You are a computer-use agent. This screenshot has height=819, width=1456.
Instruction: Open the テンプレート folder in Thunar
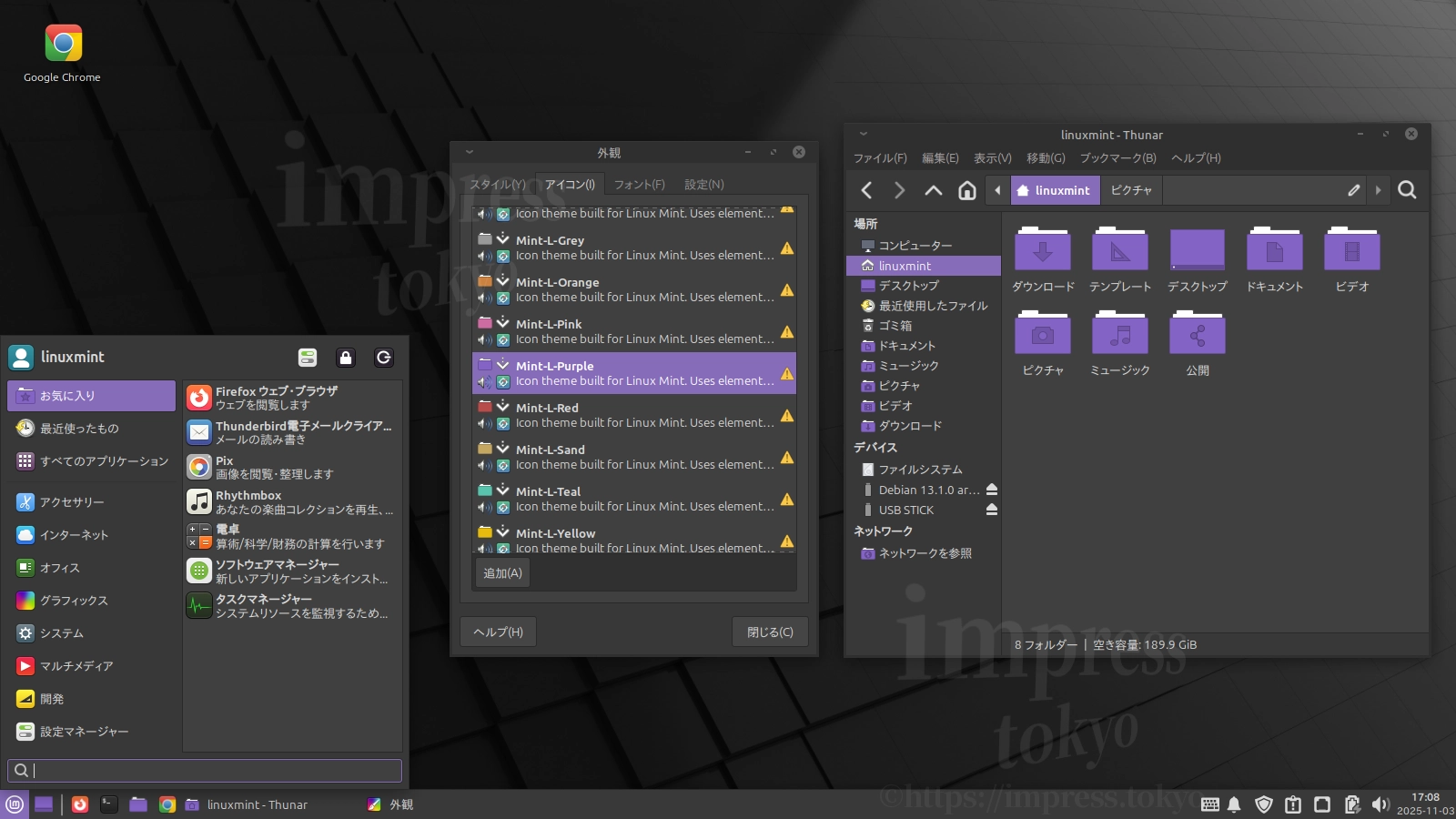click(x=1120, y=259)
